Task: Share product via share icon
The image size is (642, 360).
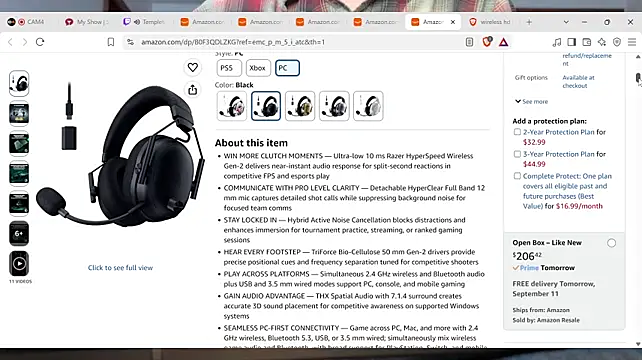Action: (193, 90)
